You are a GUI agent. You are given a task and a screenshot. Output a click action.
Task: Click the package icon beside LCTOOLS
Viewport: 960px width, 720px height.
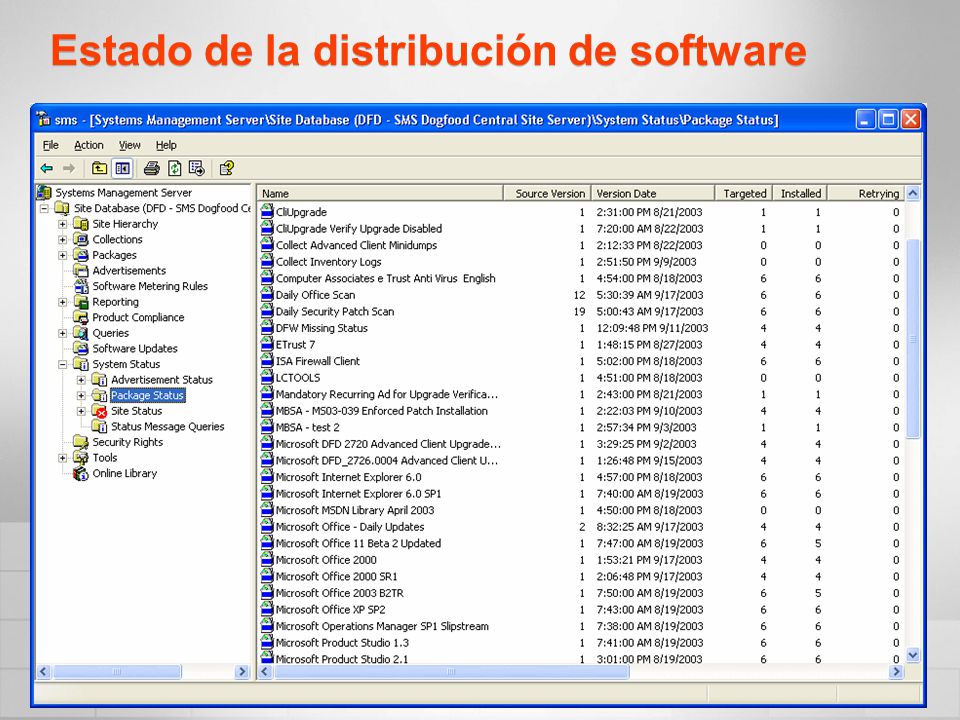[267, 377]
